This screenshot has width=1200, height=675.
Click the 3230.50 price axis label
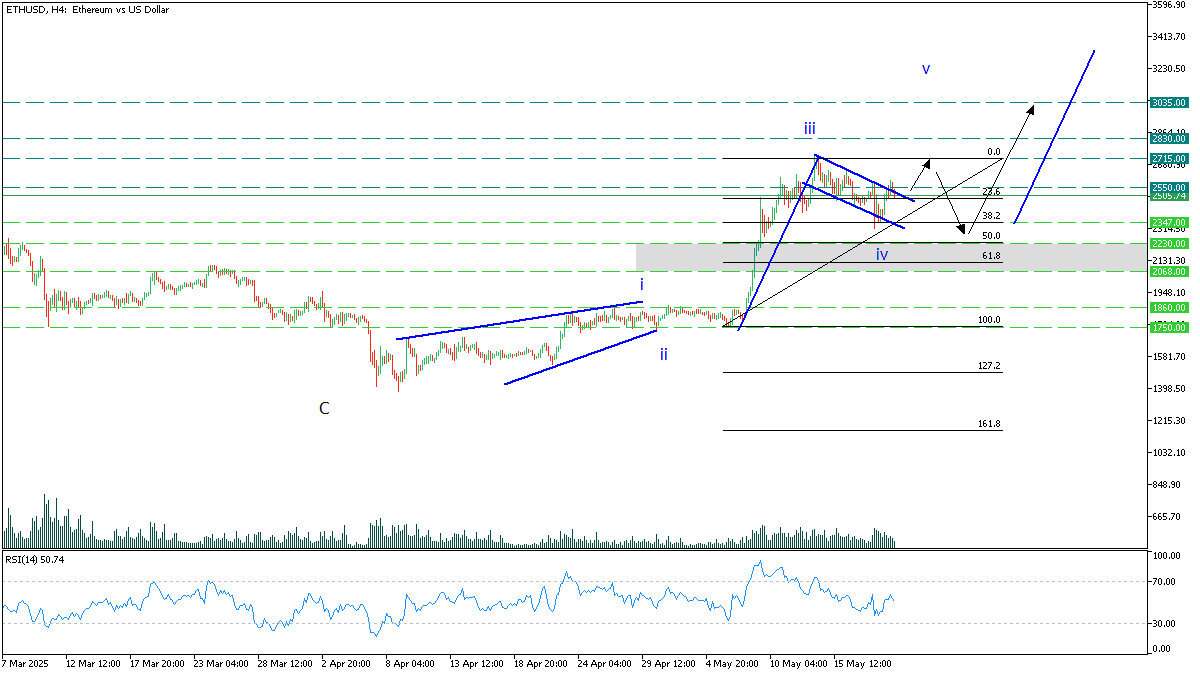1169,68
